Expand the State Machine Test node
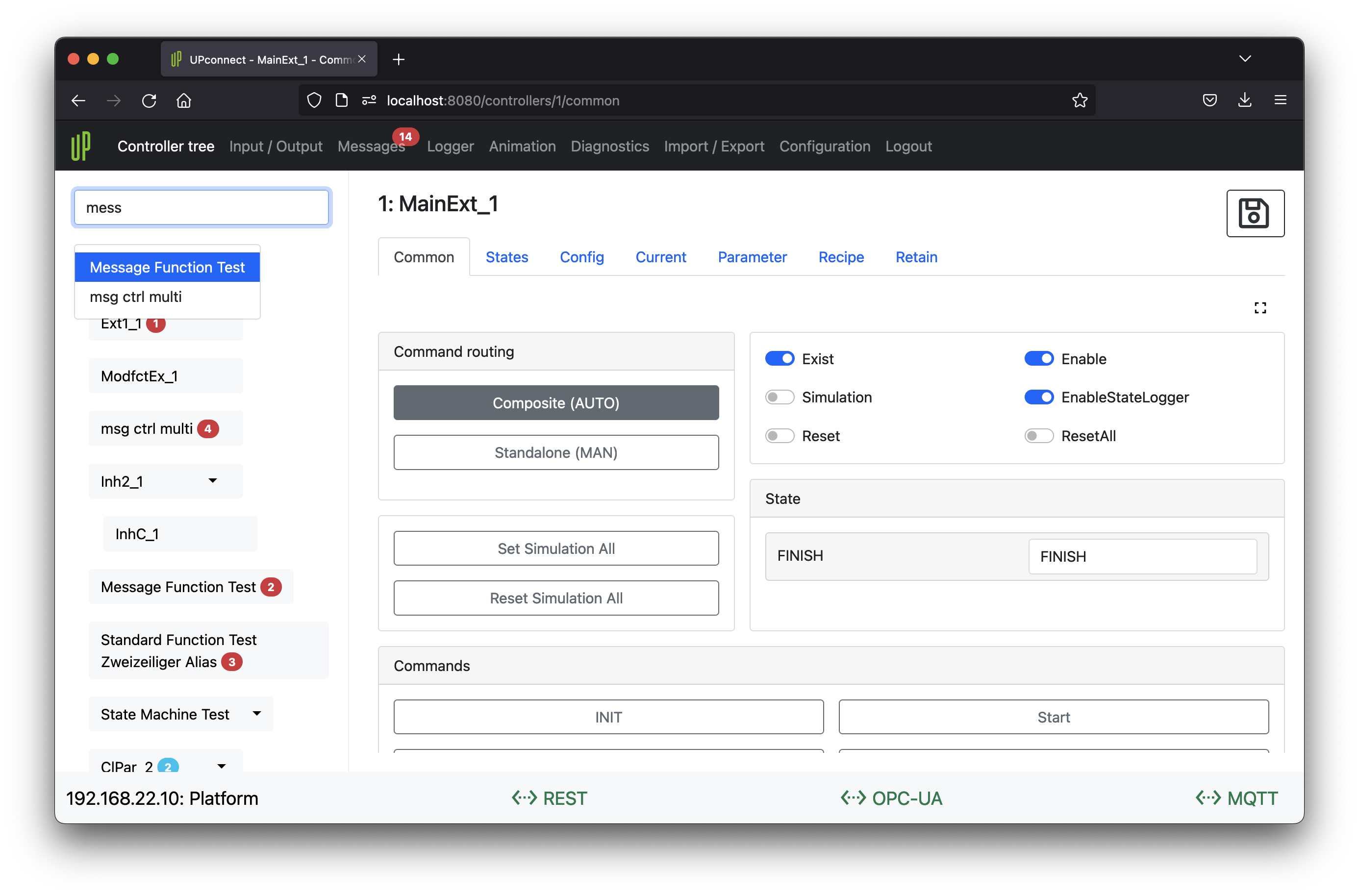1359x896 pixels. tap(256, 714)
